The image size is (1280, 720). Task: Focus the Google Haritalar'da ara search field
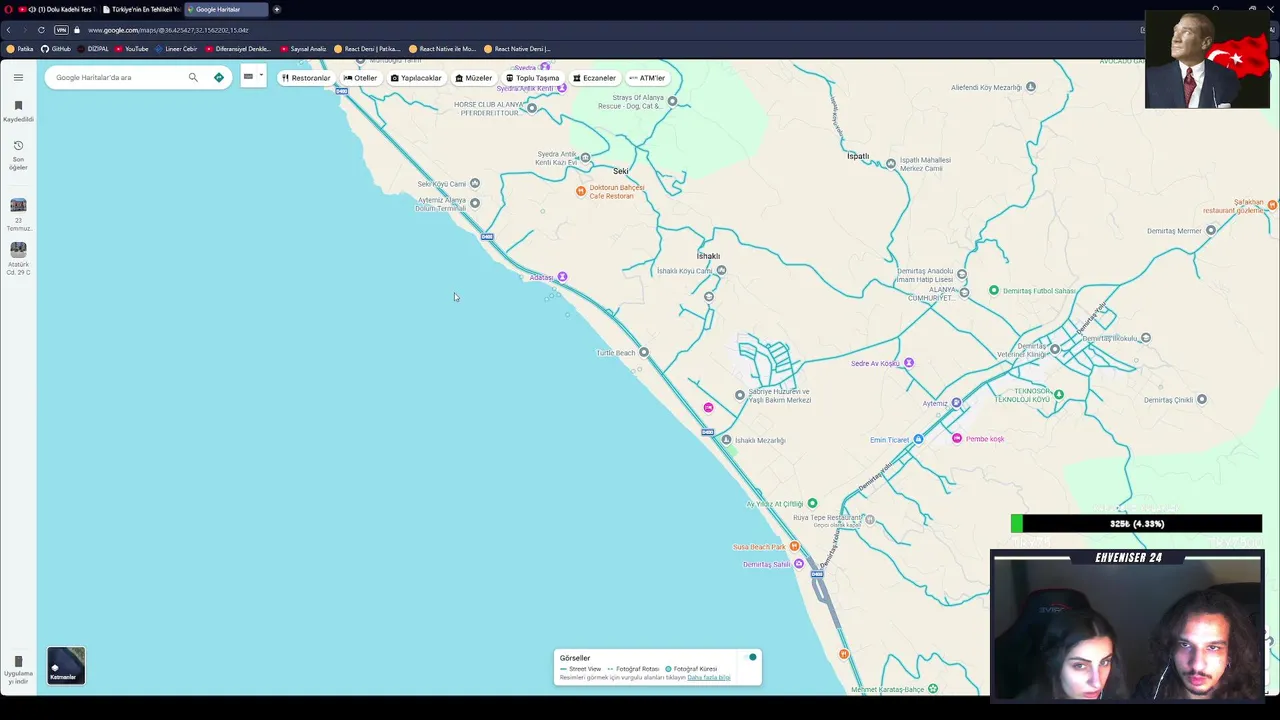tap(118, 77)
